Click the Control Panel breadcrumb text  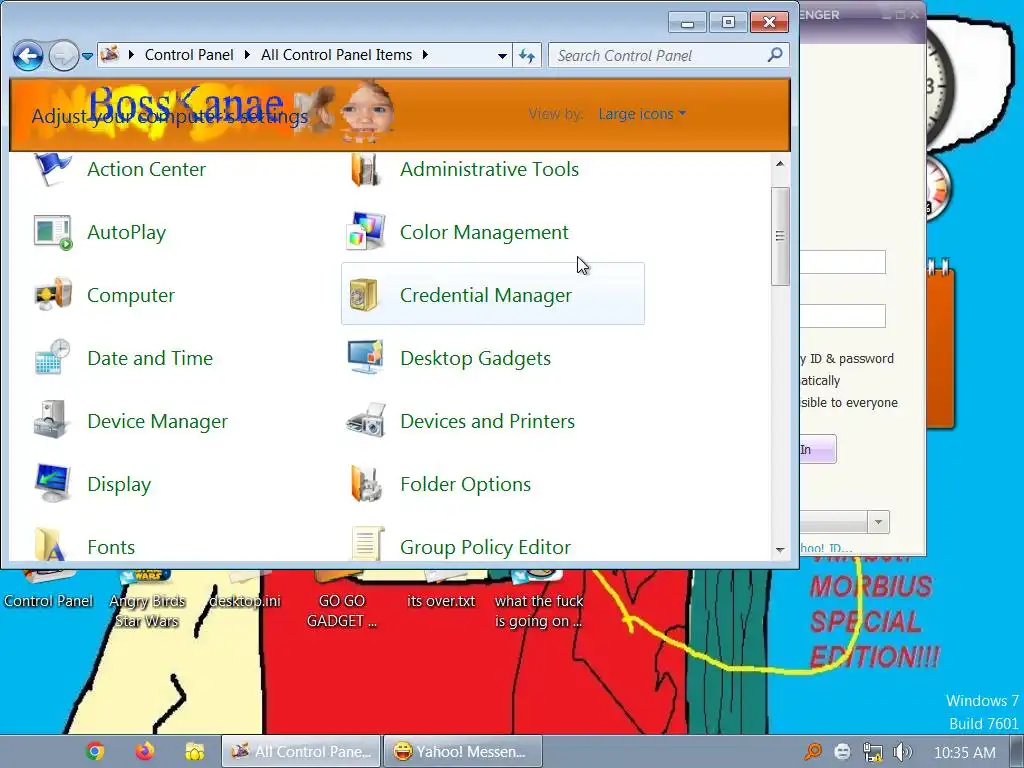click(x=189, y=55)
